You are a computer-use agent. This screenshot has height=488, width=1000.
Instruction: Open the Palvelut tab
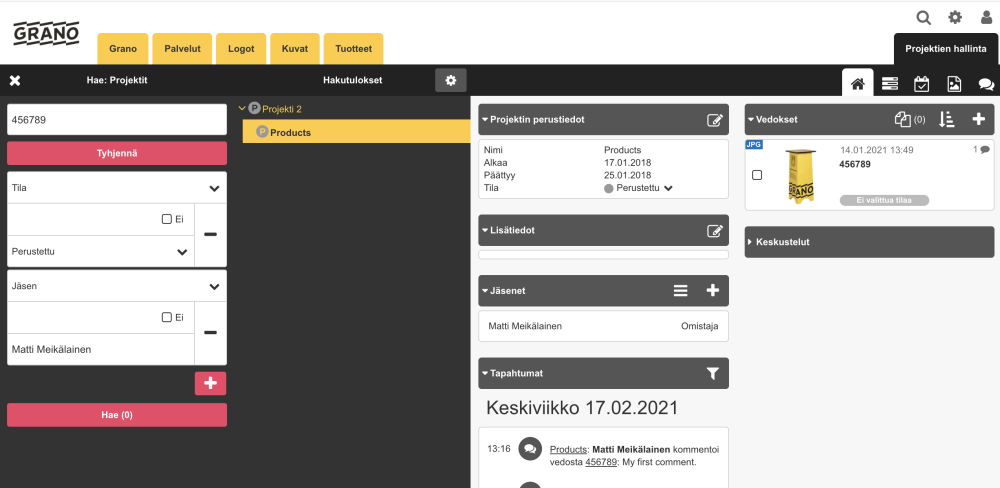click(182, 48)
